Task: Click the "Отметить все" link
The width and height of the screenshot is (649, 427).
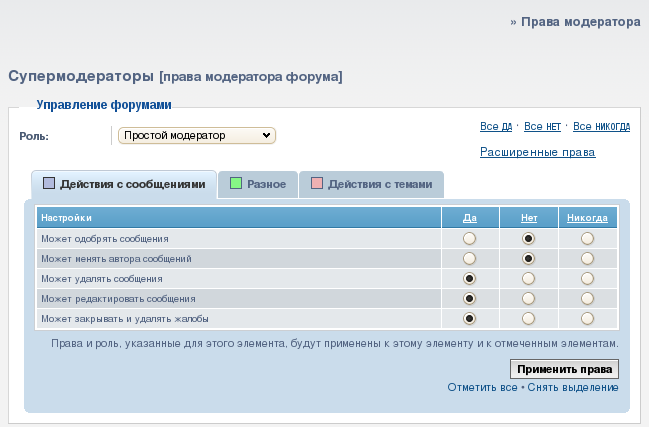Action: tap(482, 387)
